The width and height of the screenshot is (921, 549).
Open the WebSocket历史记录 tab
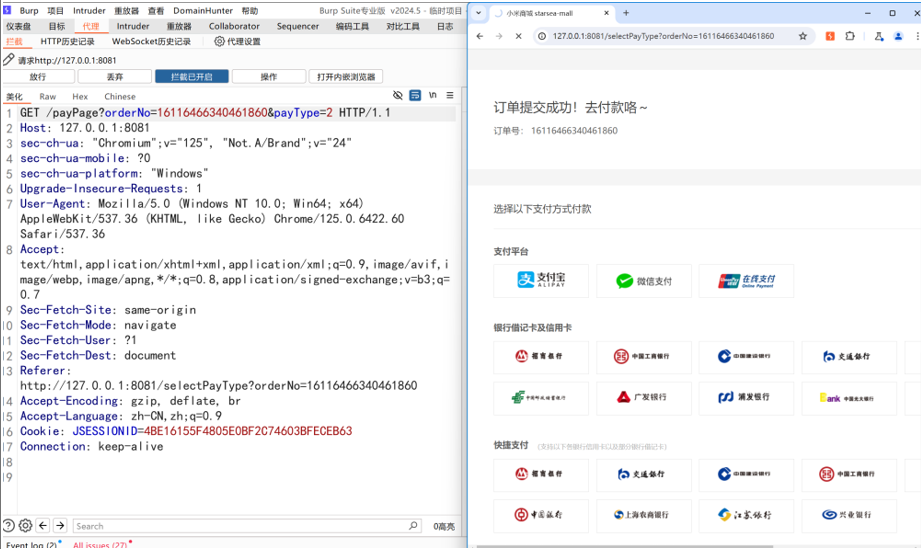click(151, 41)
